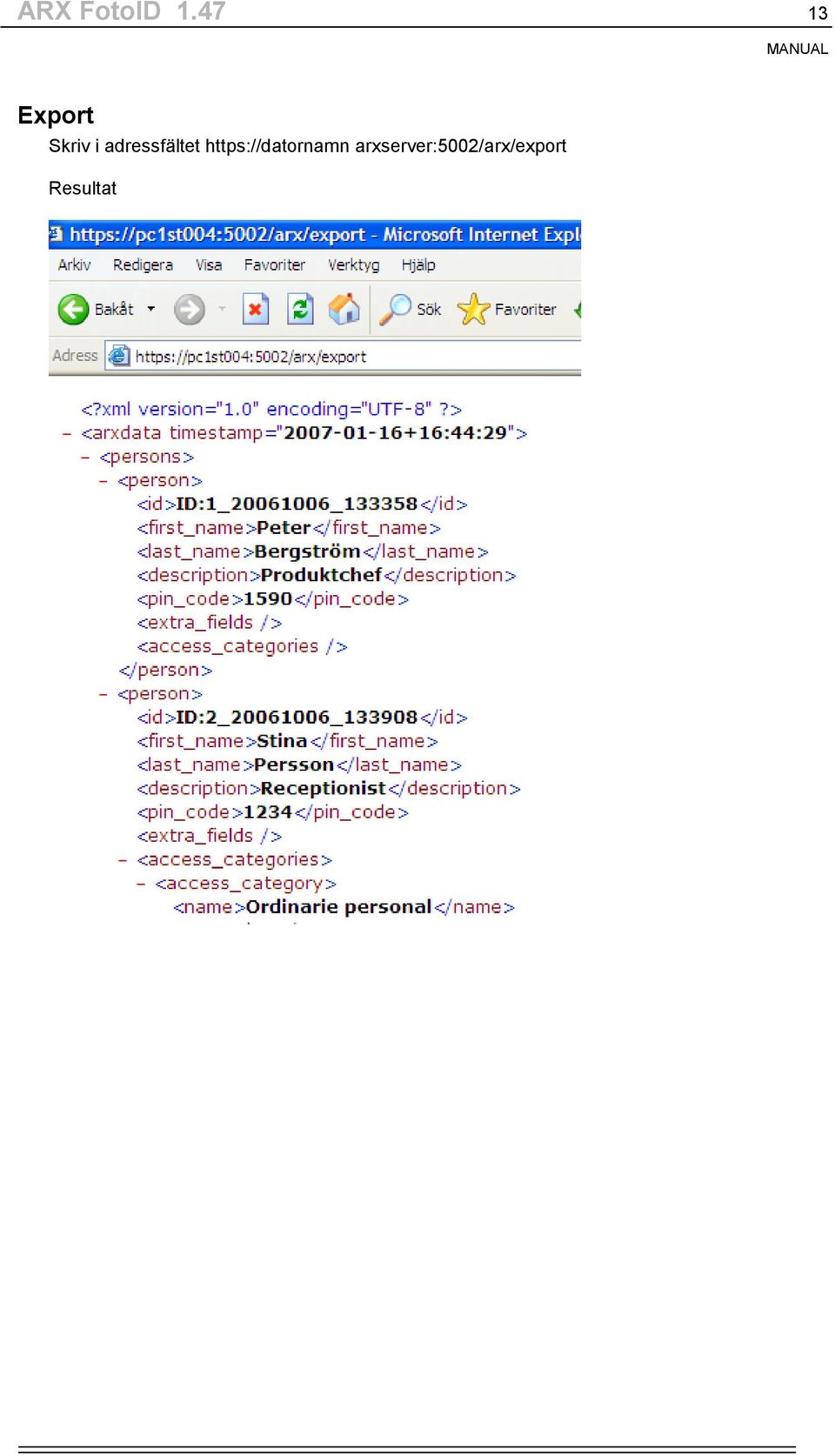Collapse the first person node with Peter
Viewport: 835px width, 1456px height.
pyautogui.click(x=104, y=480)
